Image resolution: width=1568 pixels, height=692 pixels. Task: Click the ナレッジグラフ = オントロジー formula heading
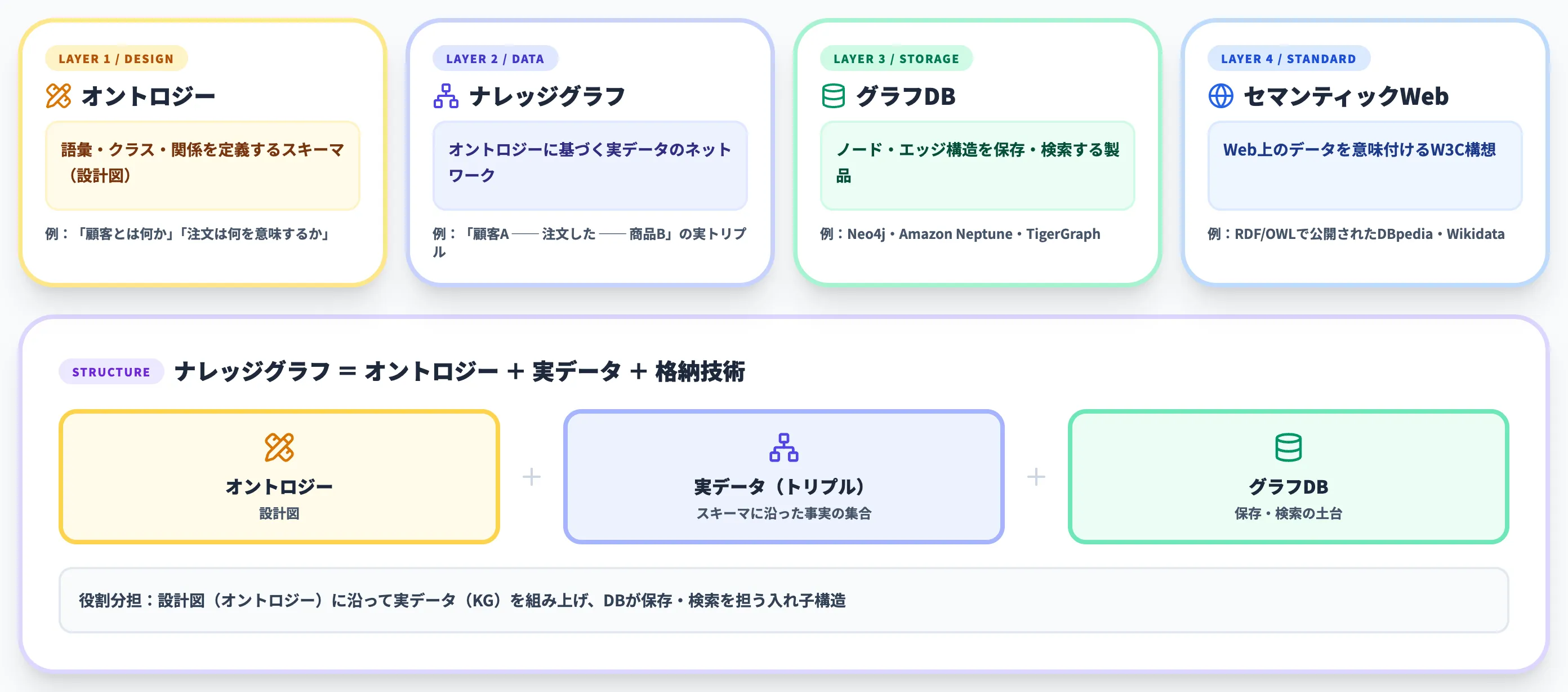click(x=460, y=371)
